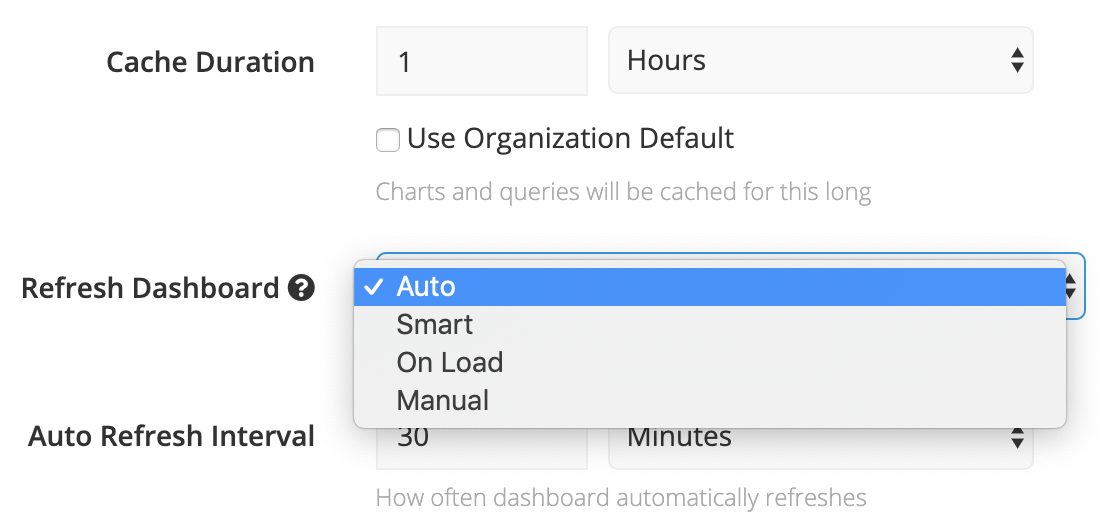The image size is (1111, 530).
Task: Click the Refresh Dashboard select arrow
Action: tap(1071, 287)
